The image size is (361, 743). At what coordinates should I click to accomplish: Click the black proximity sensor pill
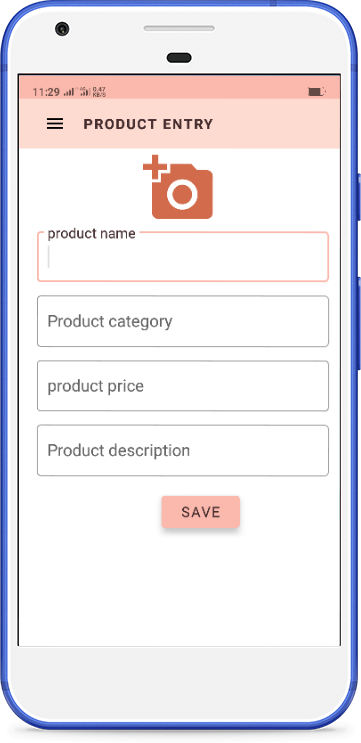tap(179, 58)
